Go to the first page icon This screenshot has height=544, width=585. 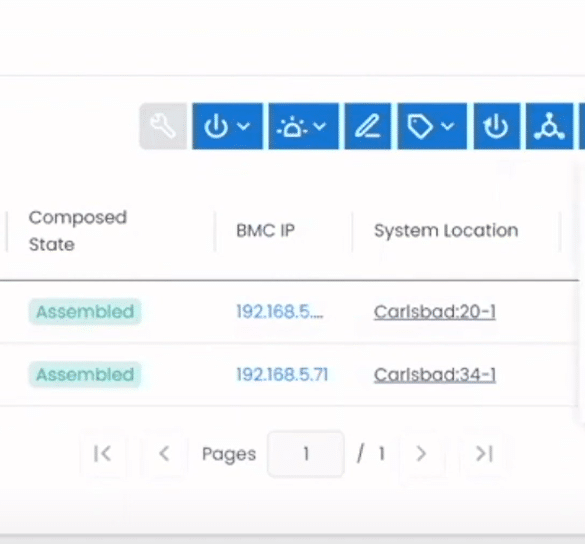[x=103, y=454]
